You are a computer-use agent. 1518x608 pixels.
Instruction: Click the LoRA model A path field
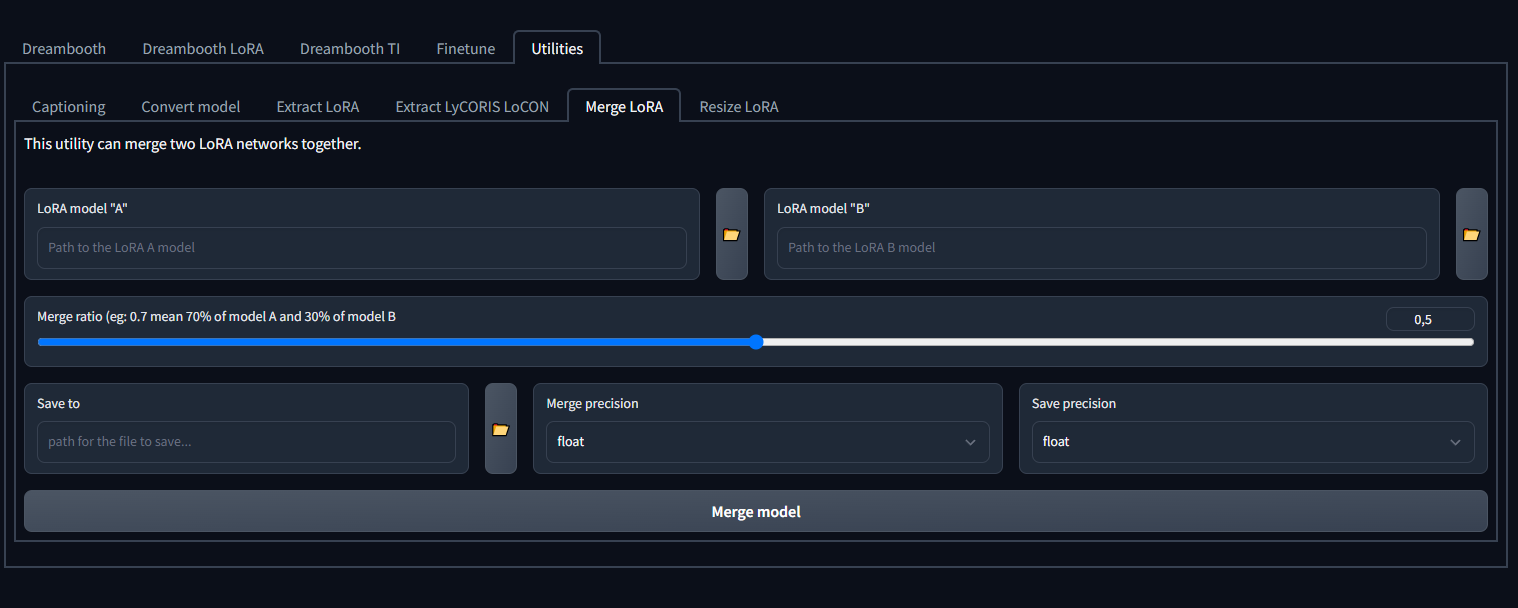[x=362, y=247]
